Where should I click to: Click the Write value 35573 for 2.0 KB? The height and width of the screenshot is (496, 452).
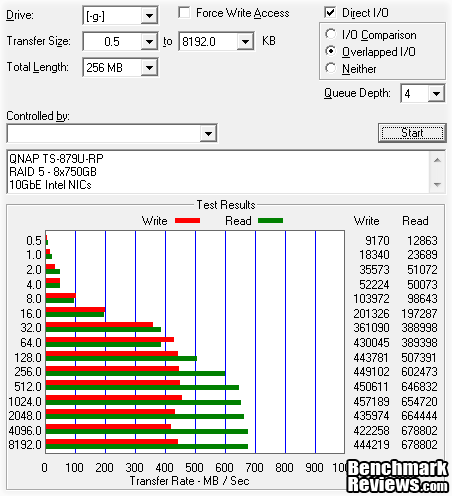pos(374,270)
